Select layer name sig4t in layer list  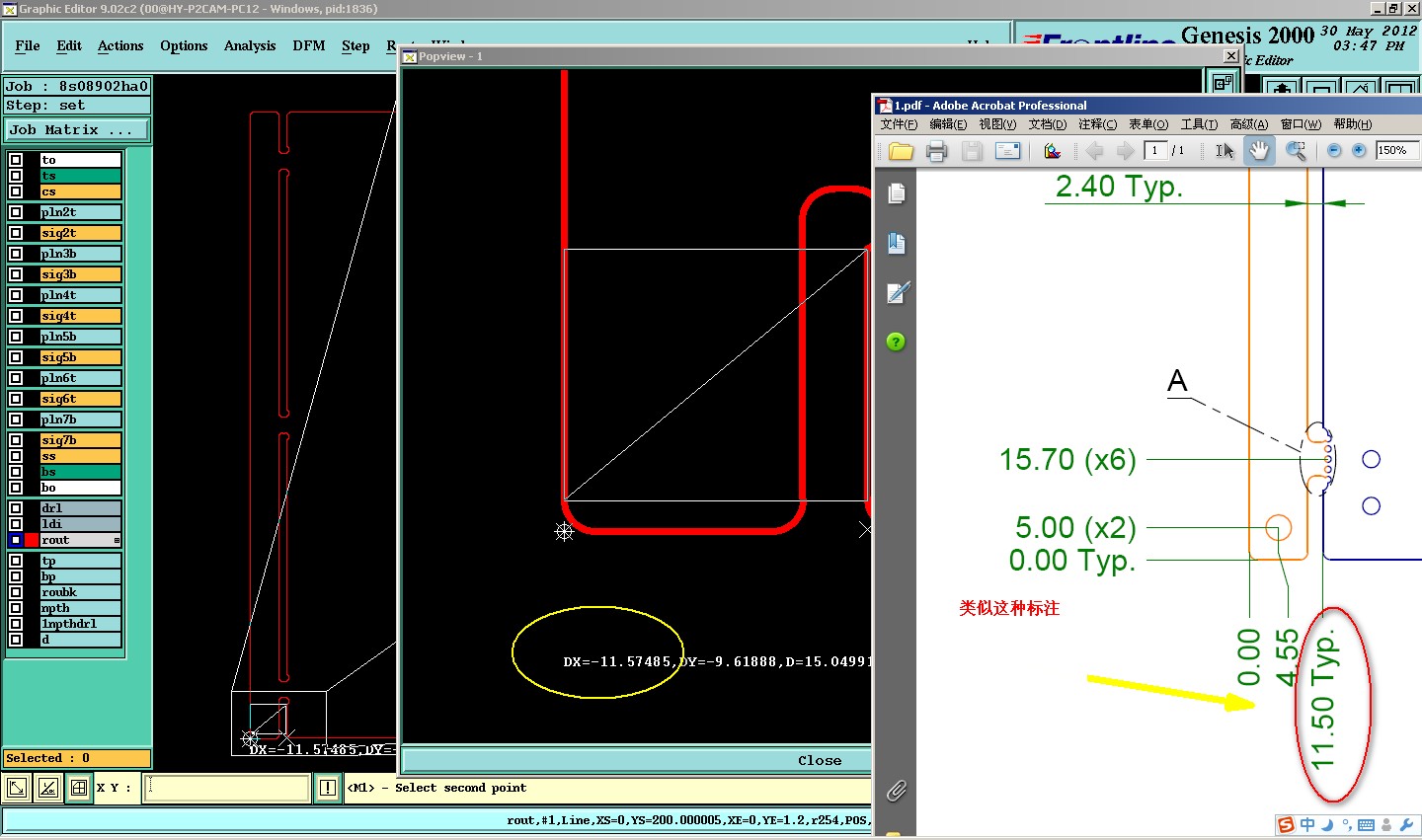point(80,316)
